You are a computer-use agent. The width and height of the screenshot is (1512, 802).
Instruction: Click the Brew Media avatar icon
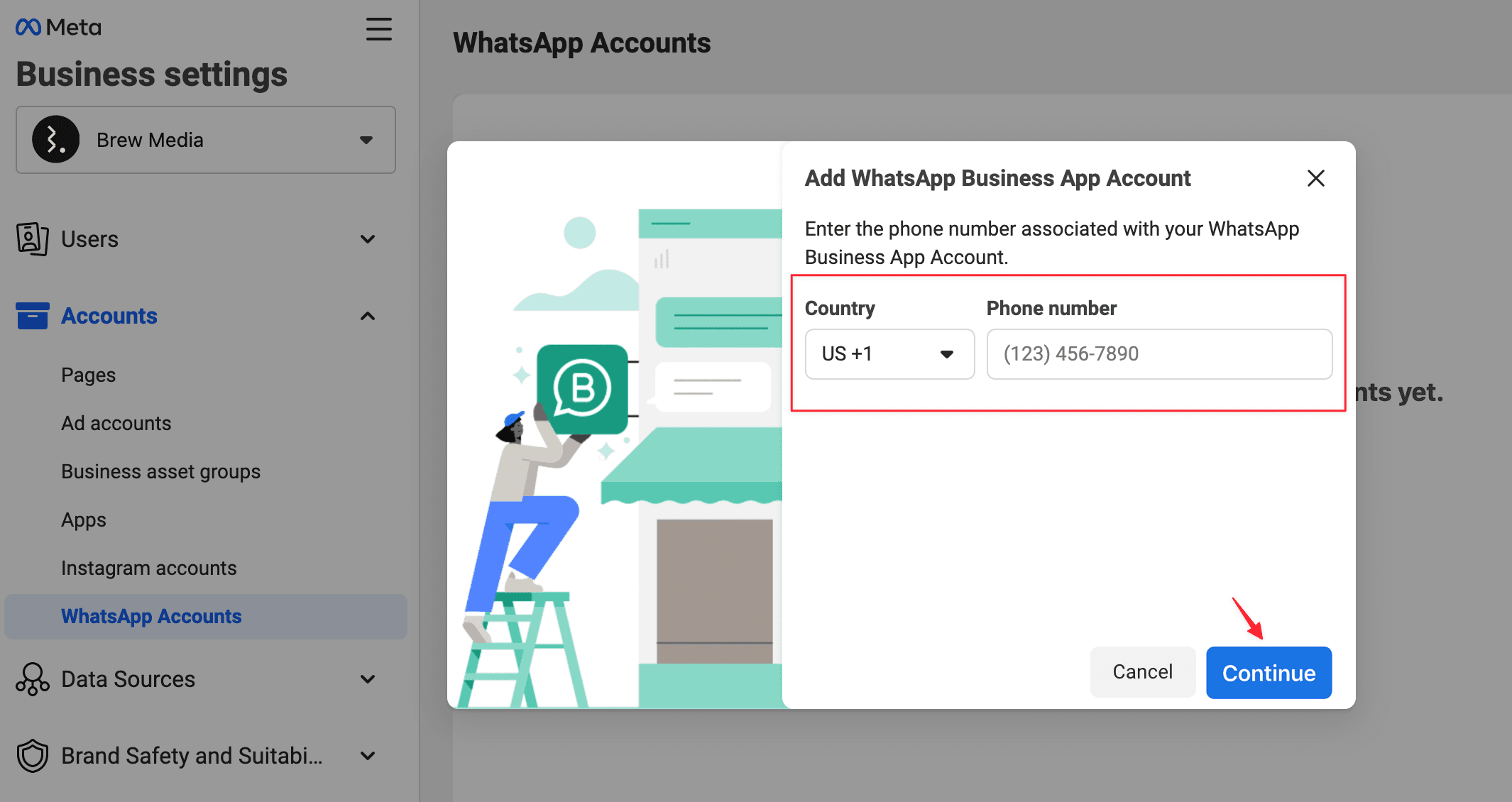click(x=56, y=140)
